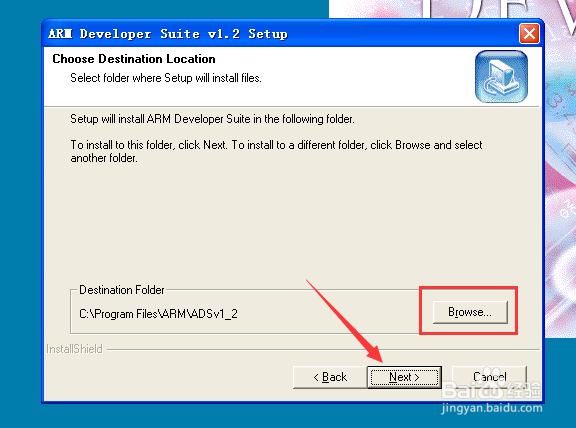Close the Setup window
This screenshot has width=576, height=428.
pos(529,34)
